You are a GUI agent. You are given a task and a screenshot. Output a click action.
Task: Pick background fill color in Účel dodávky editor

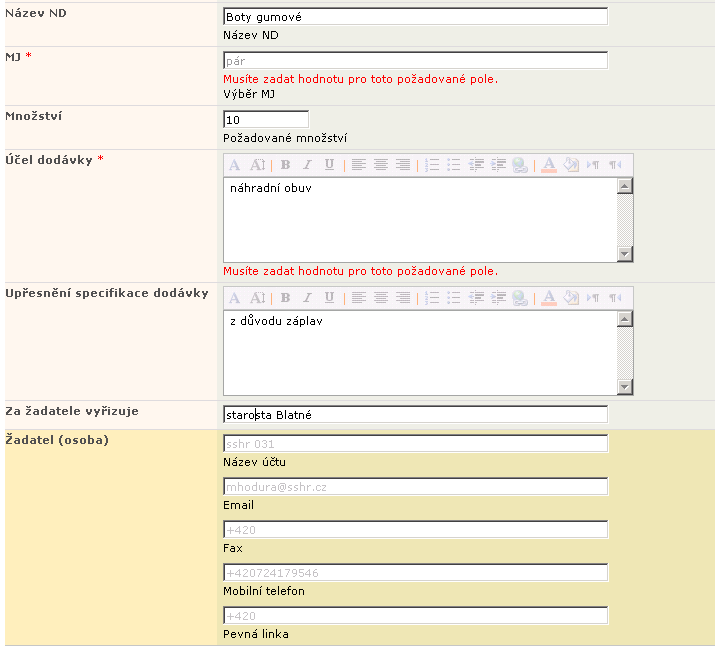[x=571, y=165]
